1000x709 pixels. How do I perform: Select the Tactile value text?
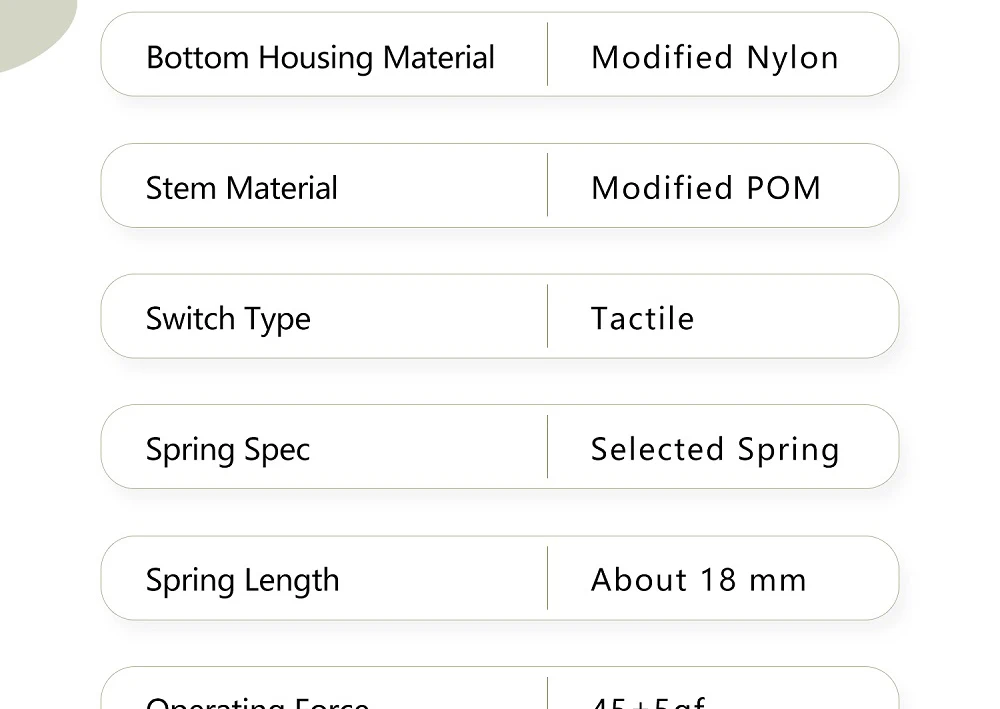(x=642, y=319)
